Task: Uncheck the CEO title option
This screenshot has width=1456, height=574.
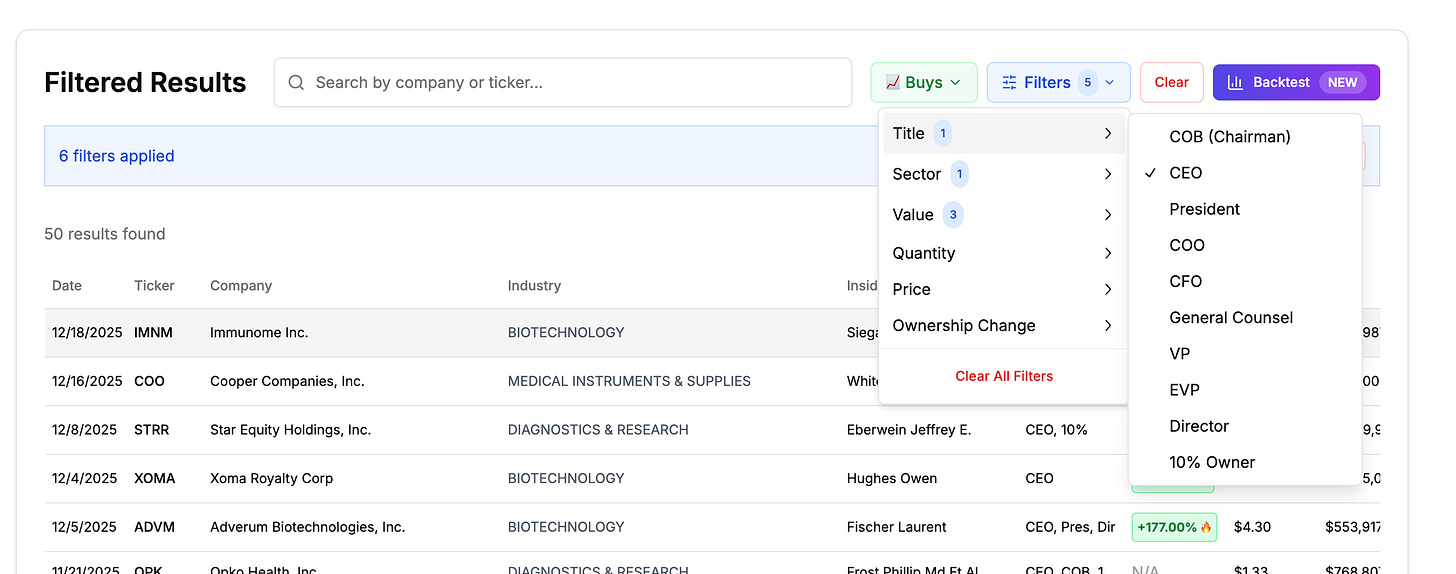Action: click(x=1245, y=173)
